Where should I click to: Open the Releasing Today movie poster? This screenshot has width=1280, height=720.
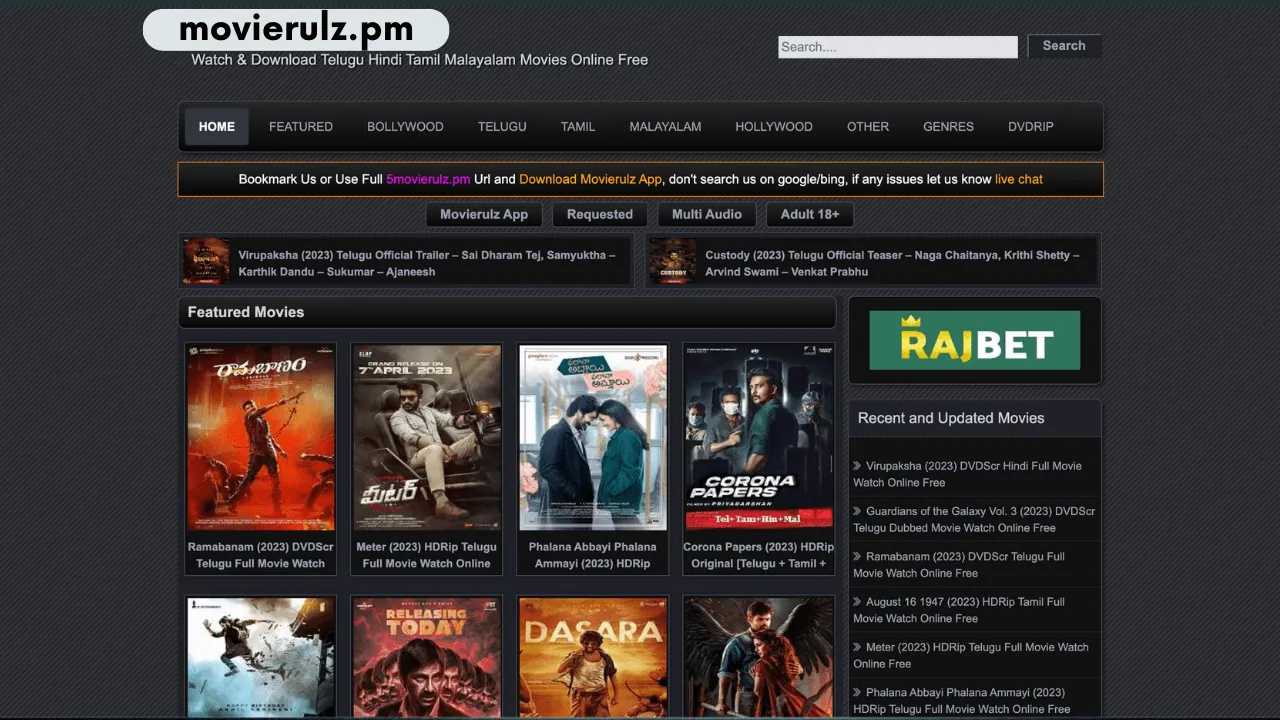coord(427,657)
